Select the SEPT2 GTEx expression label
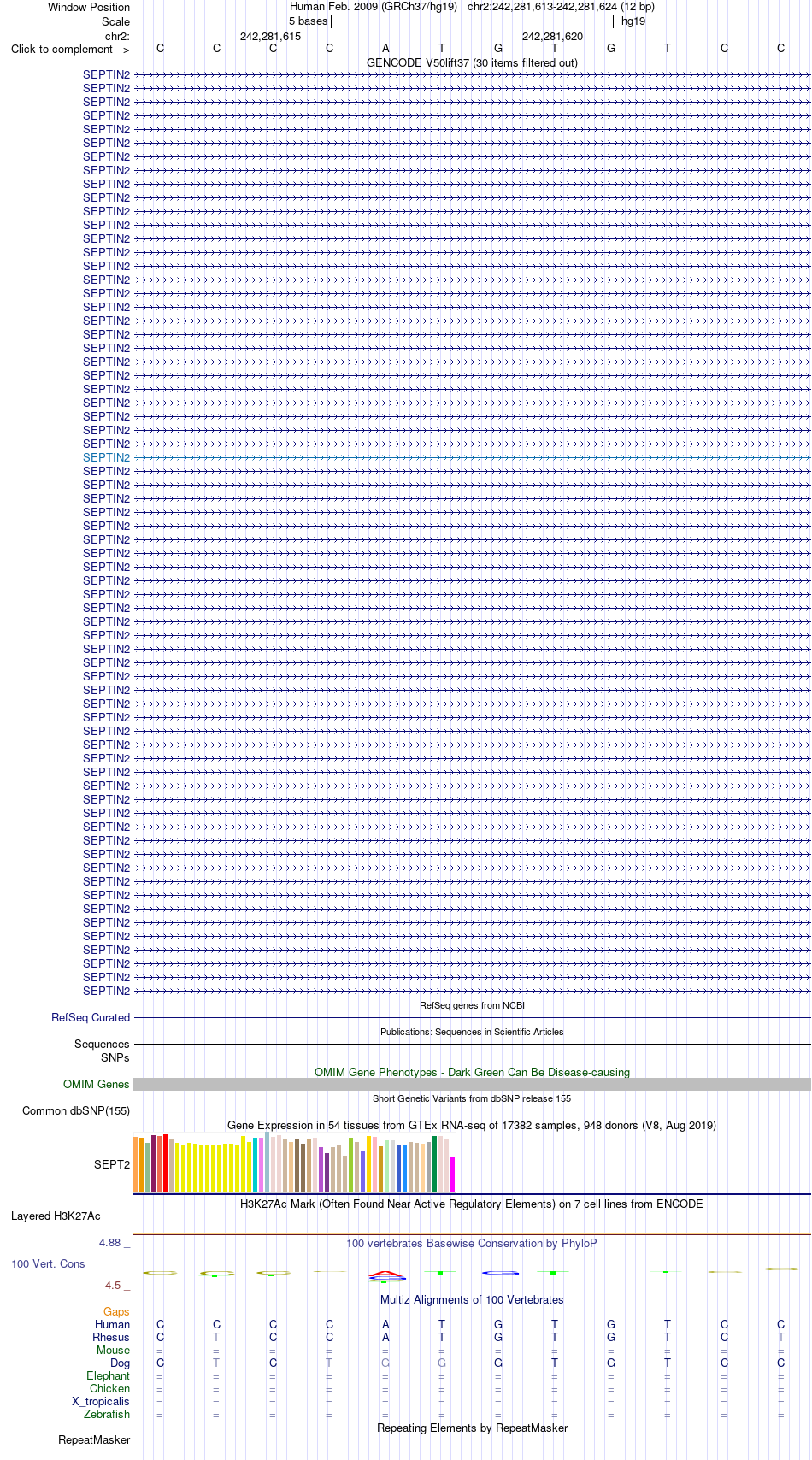Image resolution: width=812 pixels, height=1460 pixels. [112, 1164]
